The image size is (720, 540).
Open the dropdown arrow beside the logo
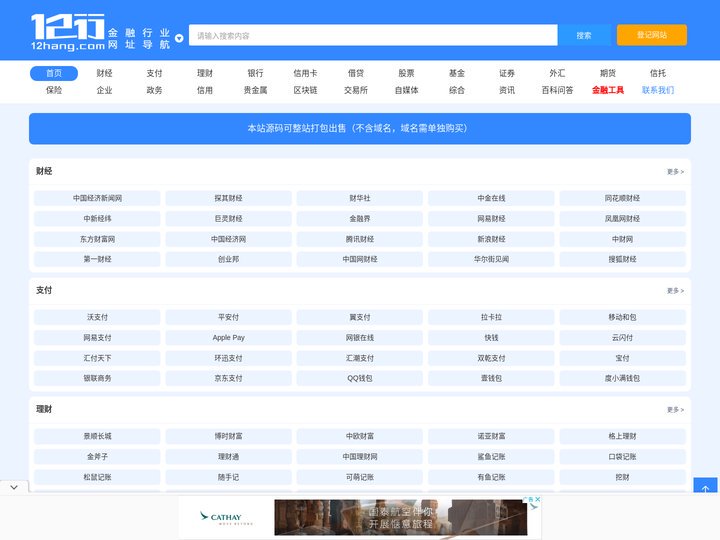click(180, 39)
